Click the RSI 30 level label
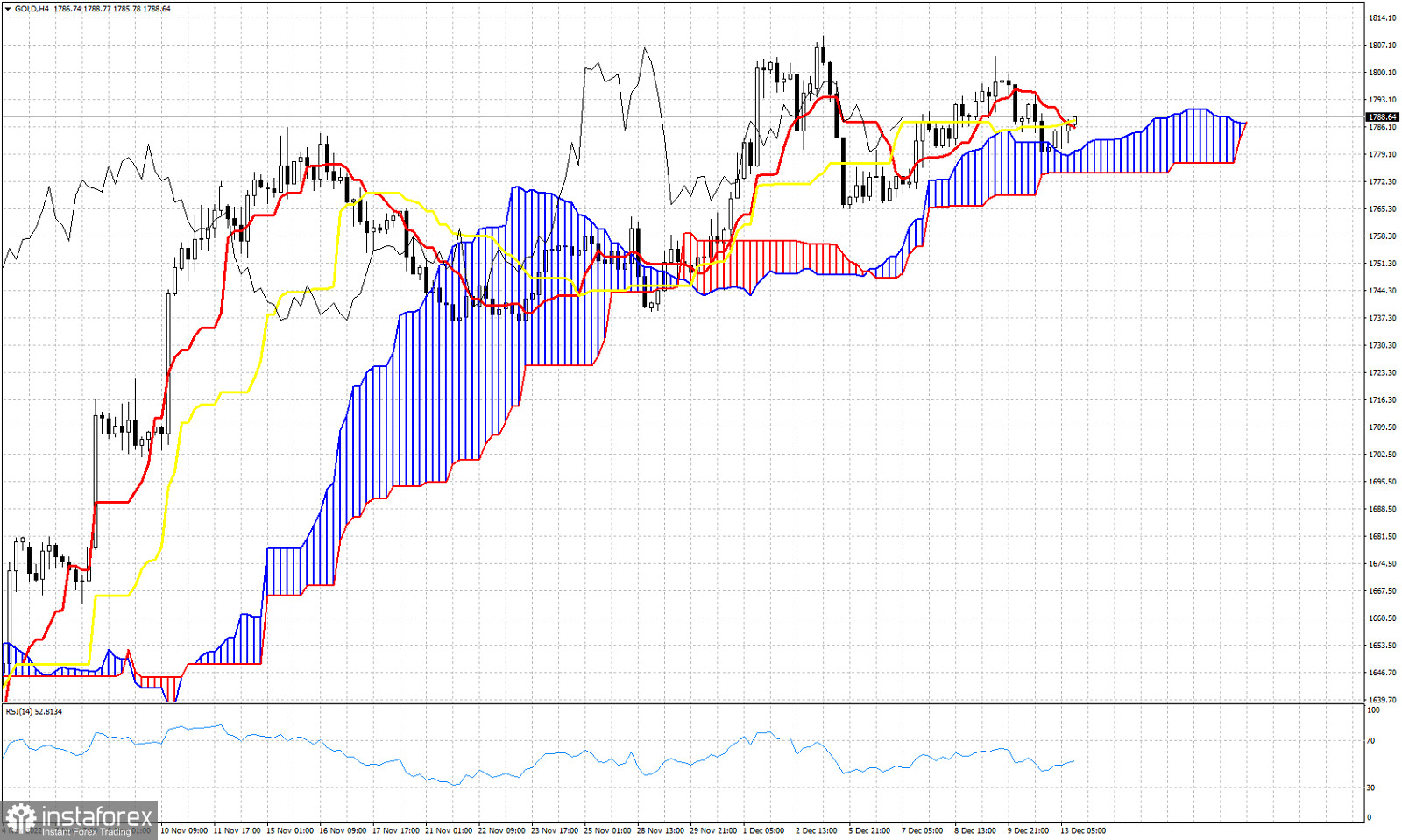 (1371, 788)
